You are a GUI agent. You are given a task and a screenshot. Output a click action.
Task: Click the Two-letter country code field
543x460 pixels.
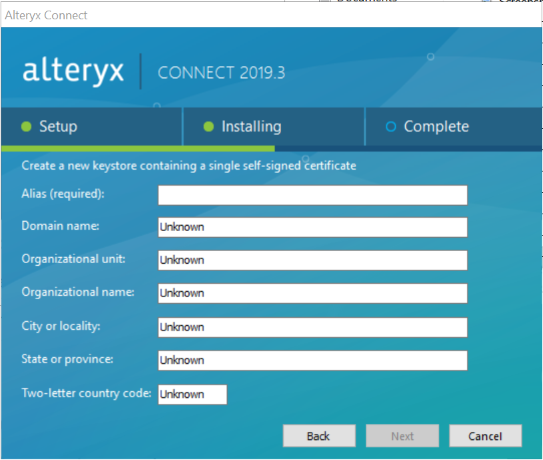point(193,395)
